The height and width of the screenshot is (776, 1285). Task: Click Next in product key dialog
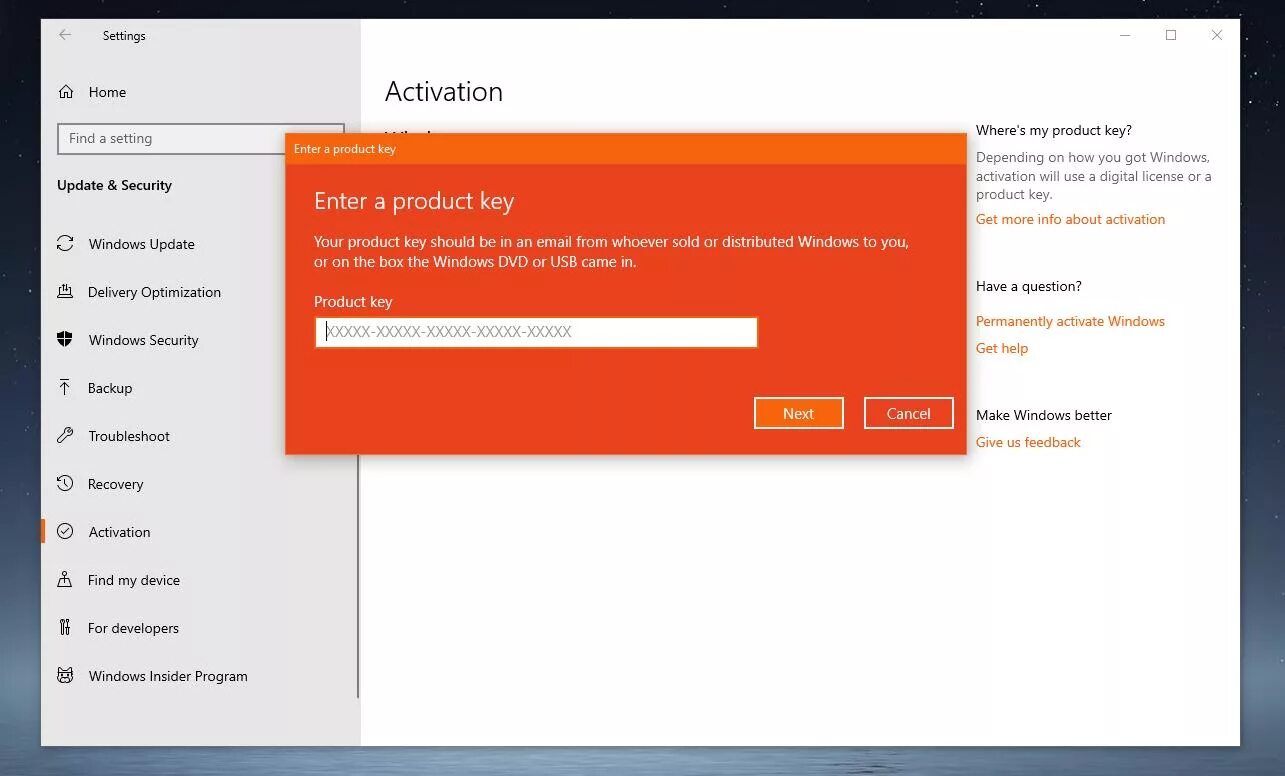[799, 413]
